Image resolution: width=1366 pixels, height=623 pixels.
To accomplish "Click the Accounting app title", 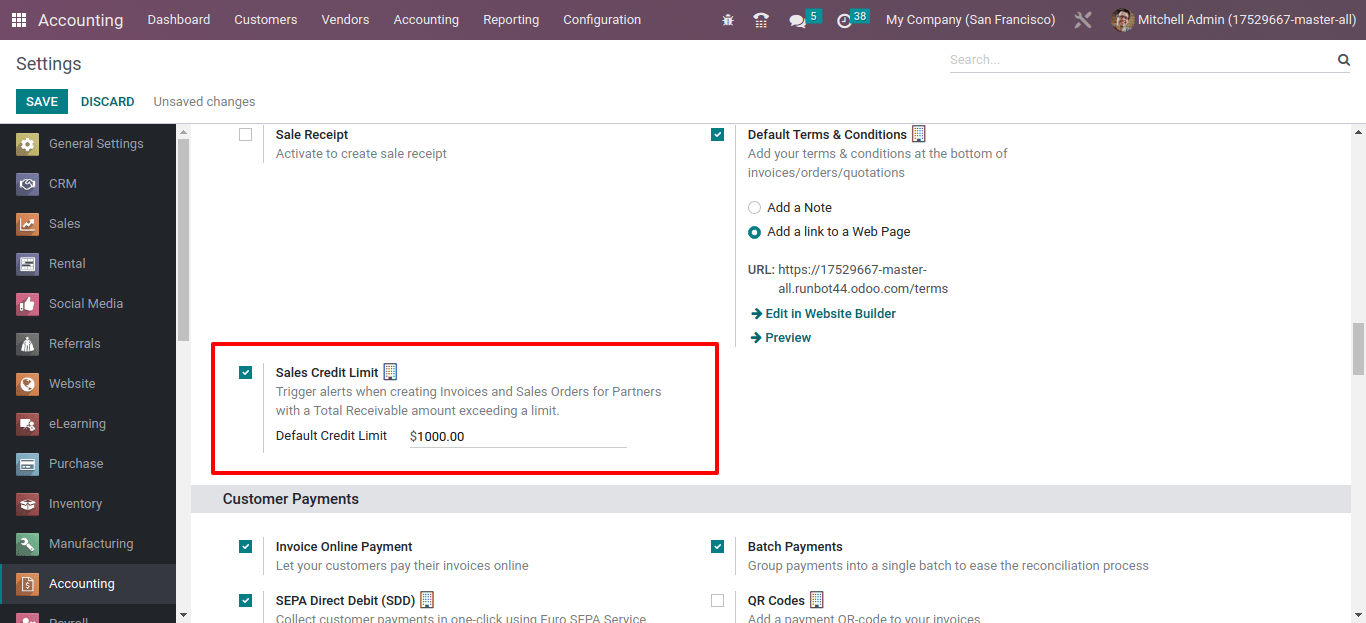I will tap(81, 20).
